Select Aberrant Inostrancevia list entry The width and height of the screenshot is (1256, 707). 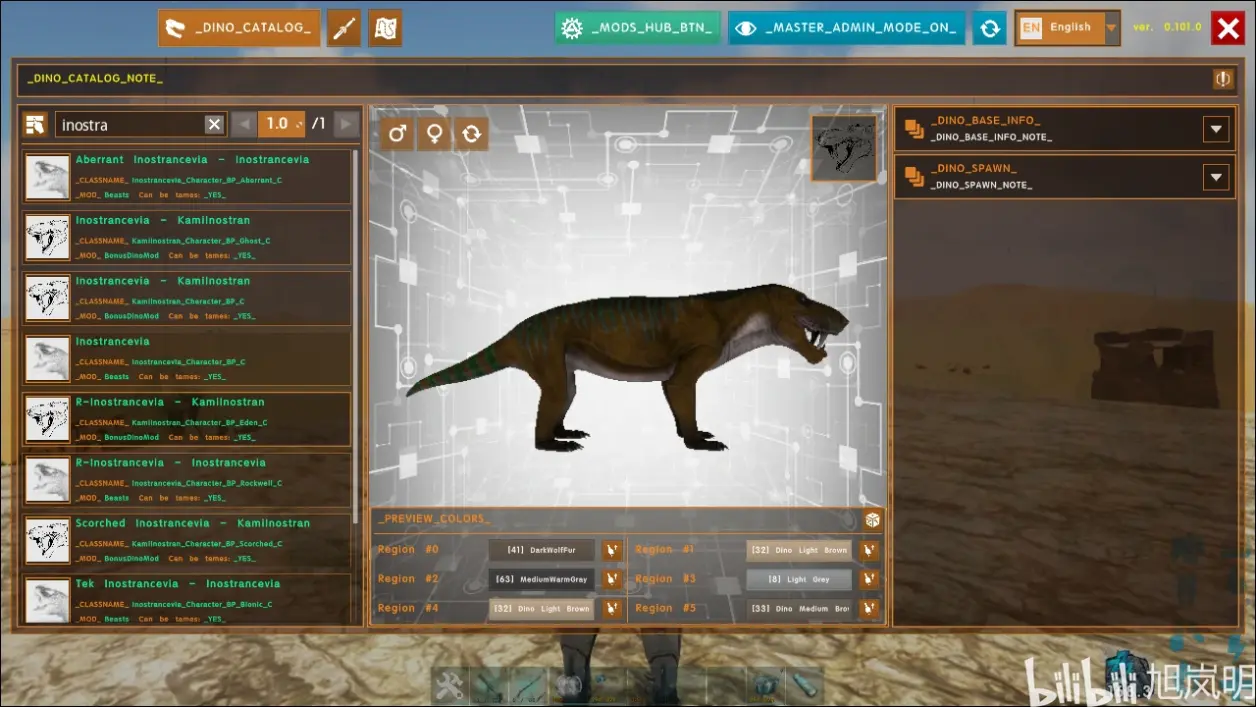[187, 177]
